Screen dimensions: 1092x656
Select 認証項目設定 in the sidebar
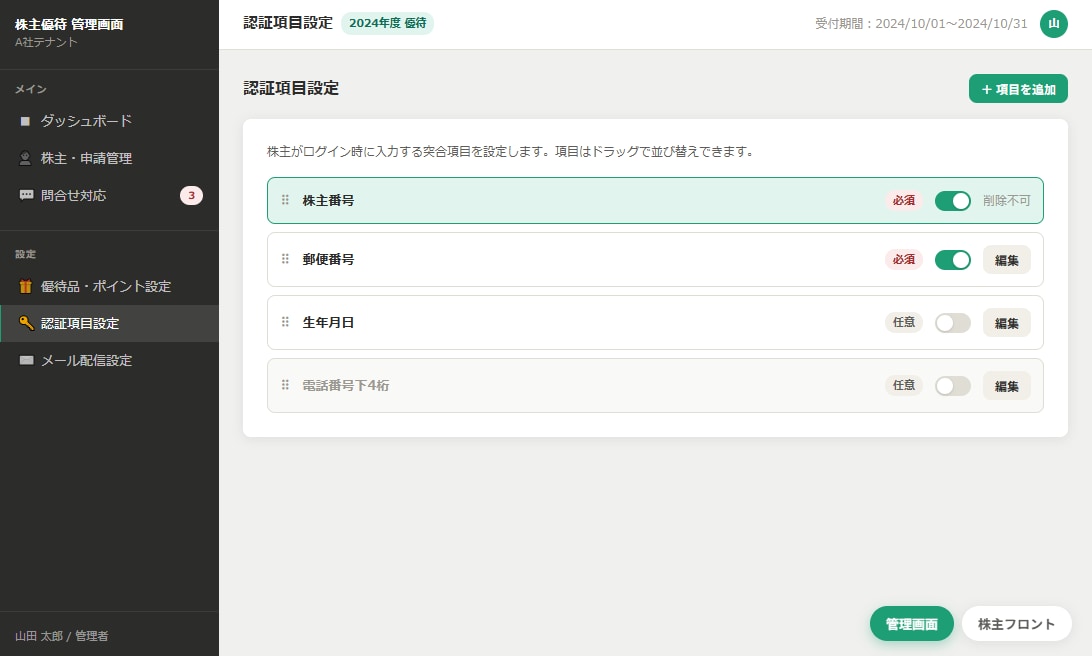point(109,323)
